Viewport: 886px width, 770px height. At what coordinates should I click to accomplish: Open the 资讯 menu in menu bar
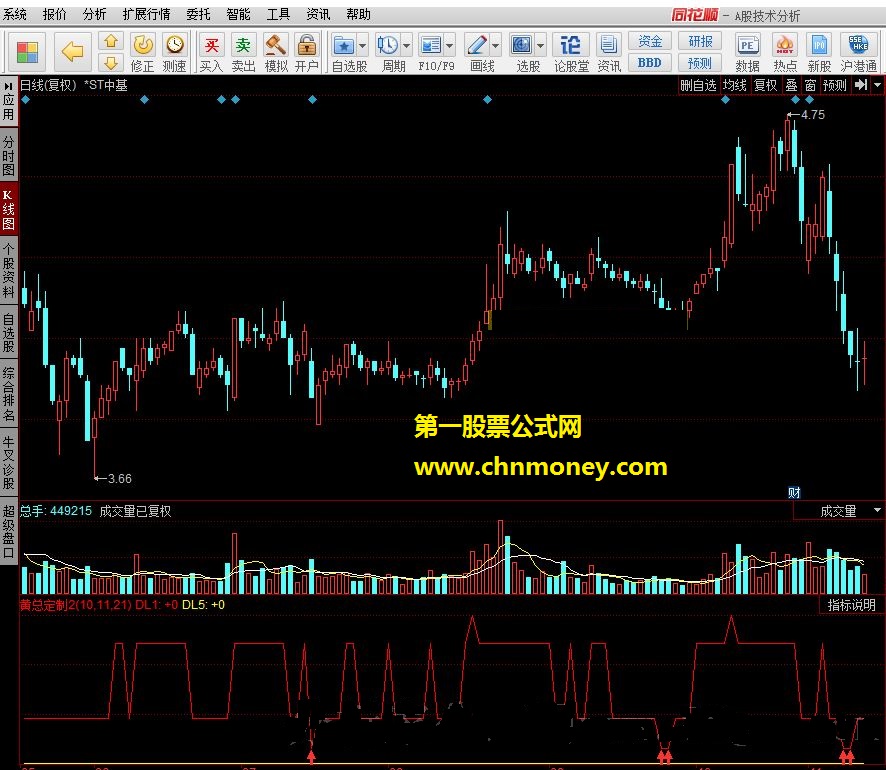click(318, 14)
